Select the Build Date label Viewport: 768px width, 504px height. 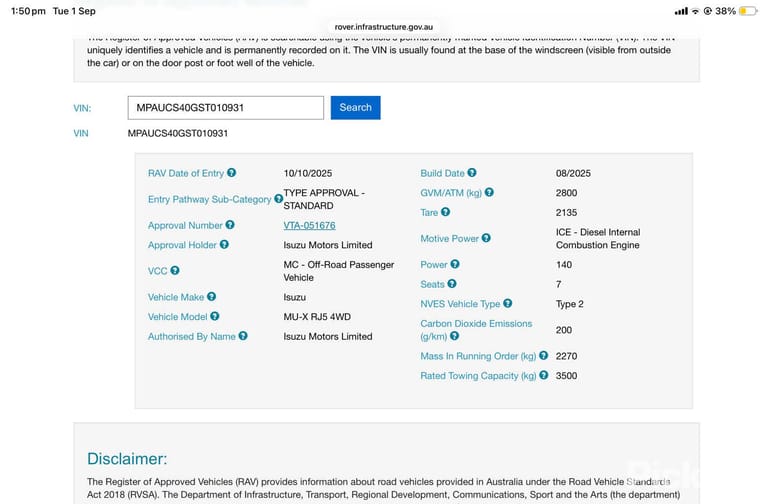point(442,173)
